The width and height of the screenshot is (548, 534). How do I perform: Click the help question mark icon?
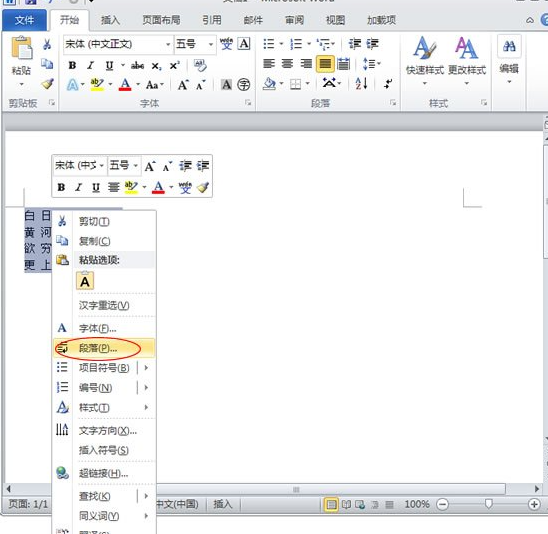(x=545, y=20)
